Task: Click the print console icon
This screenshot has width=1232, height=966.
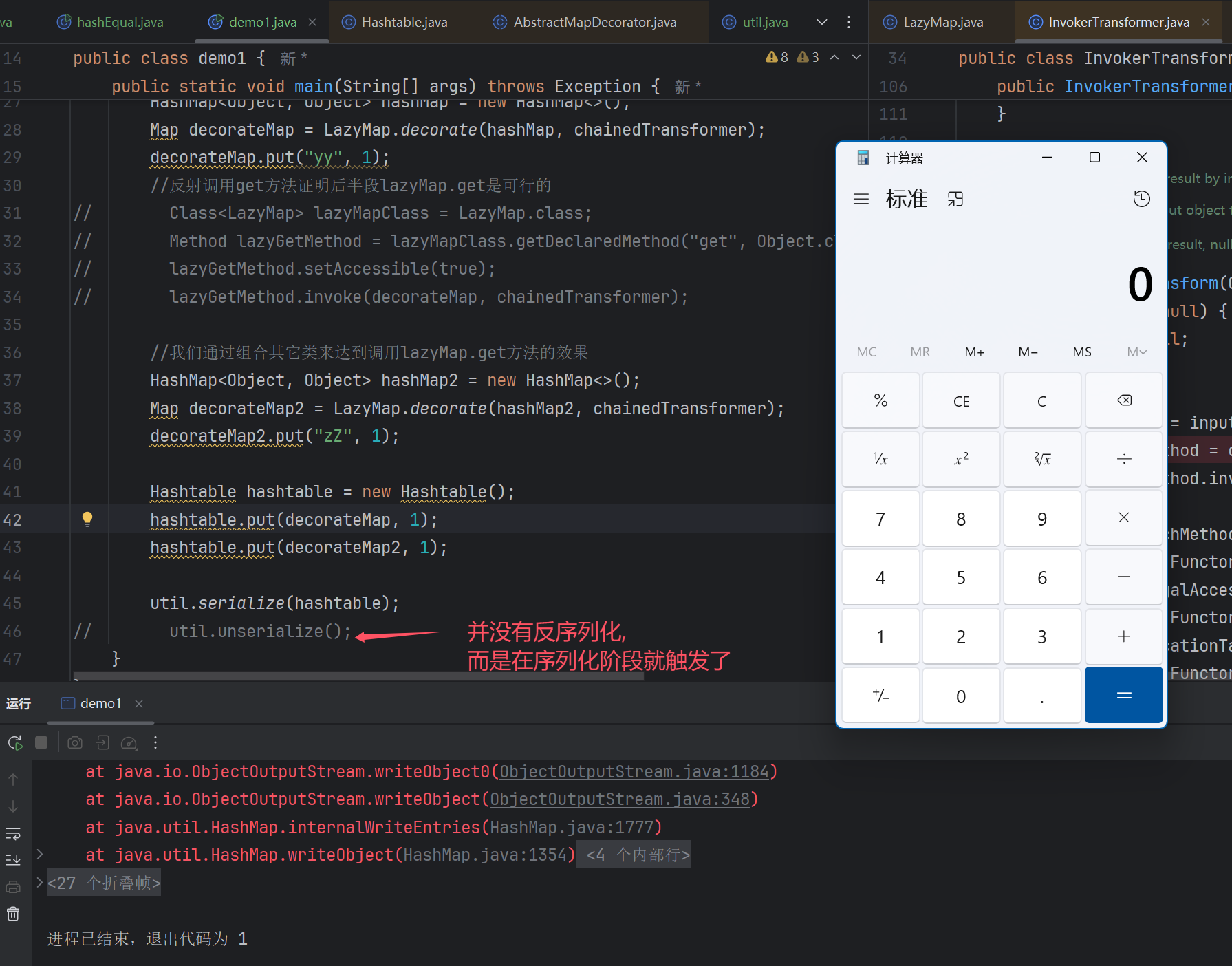Action: 13,887
